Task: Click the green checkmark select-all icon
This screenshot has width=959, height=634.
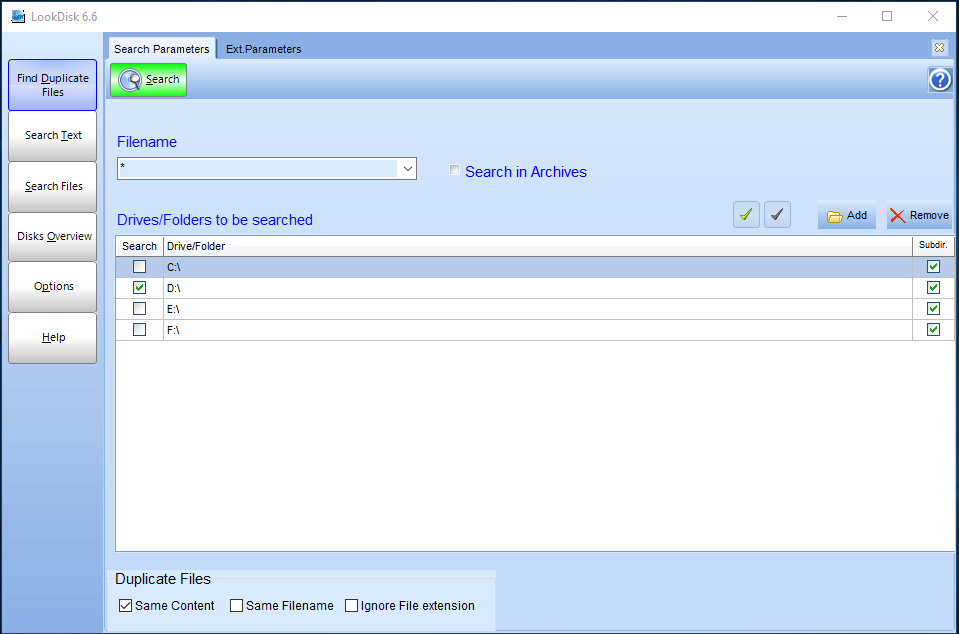Action: click(x=746, y=215)
